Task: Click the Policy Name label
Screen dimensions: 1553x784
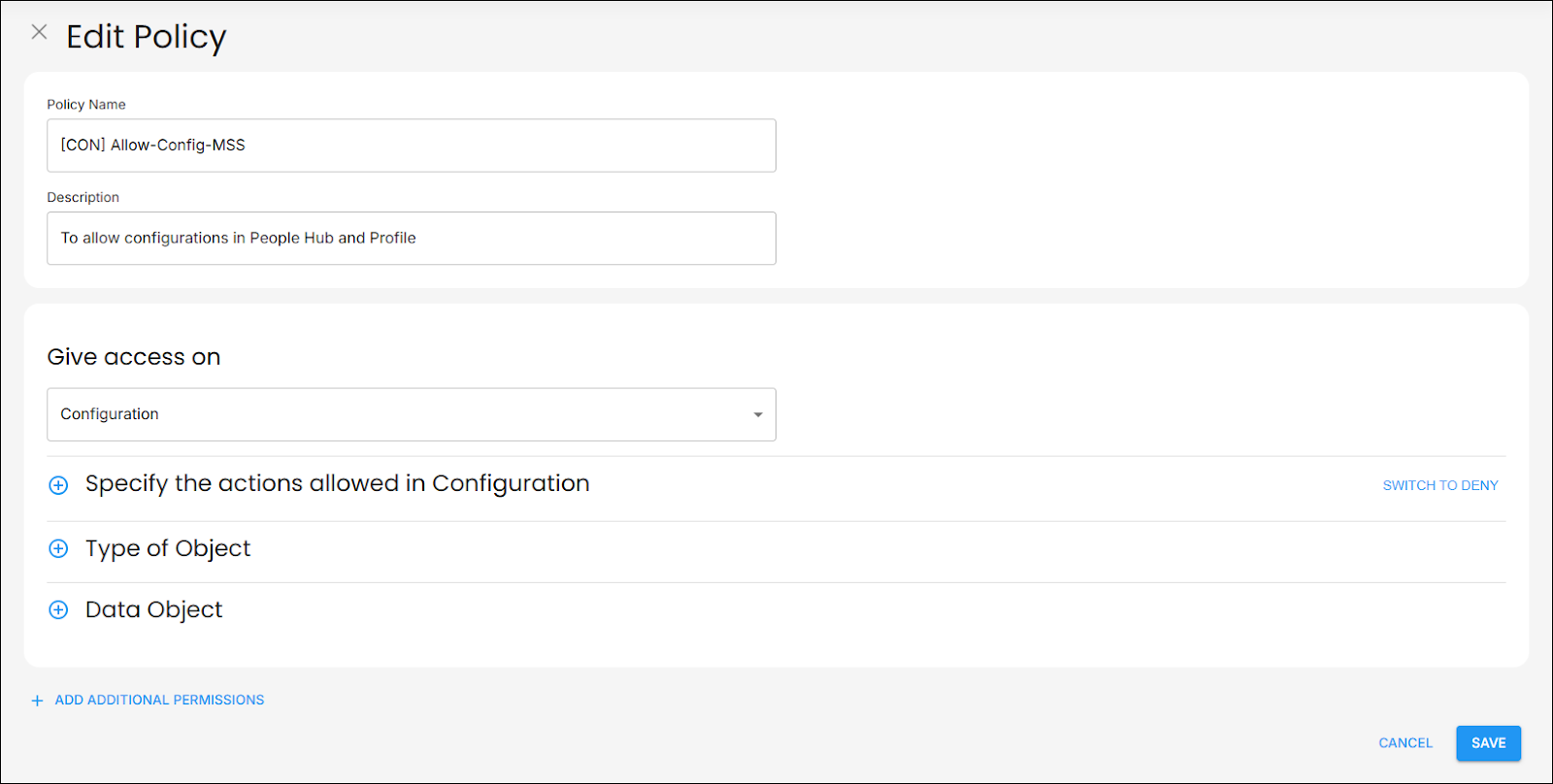Action: tap(86, 105)
